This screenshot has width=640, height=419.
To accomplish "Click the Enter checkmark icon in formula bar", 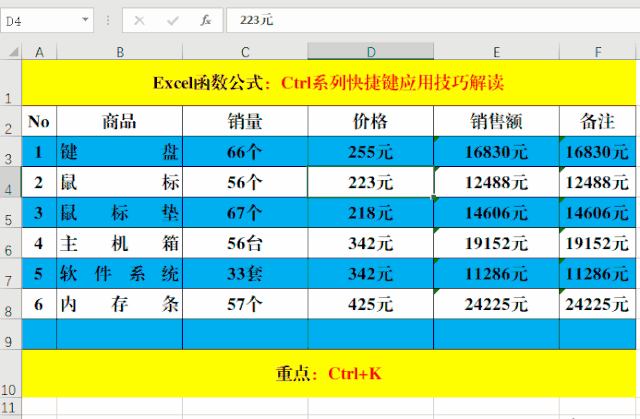I will (x=172, y=20).
